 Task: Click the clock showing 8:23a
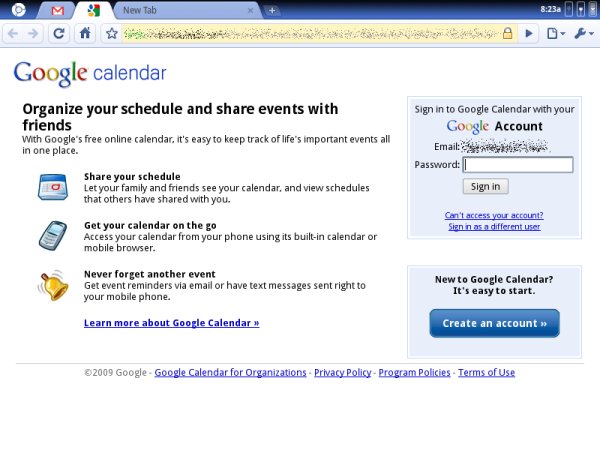[x=550, y=9]
